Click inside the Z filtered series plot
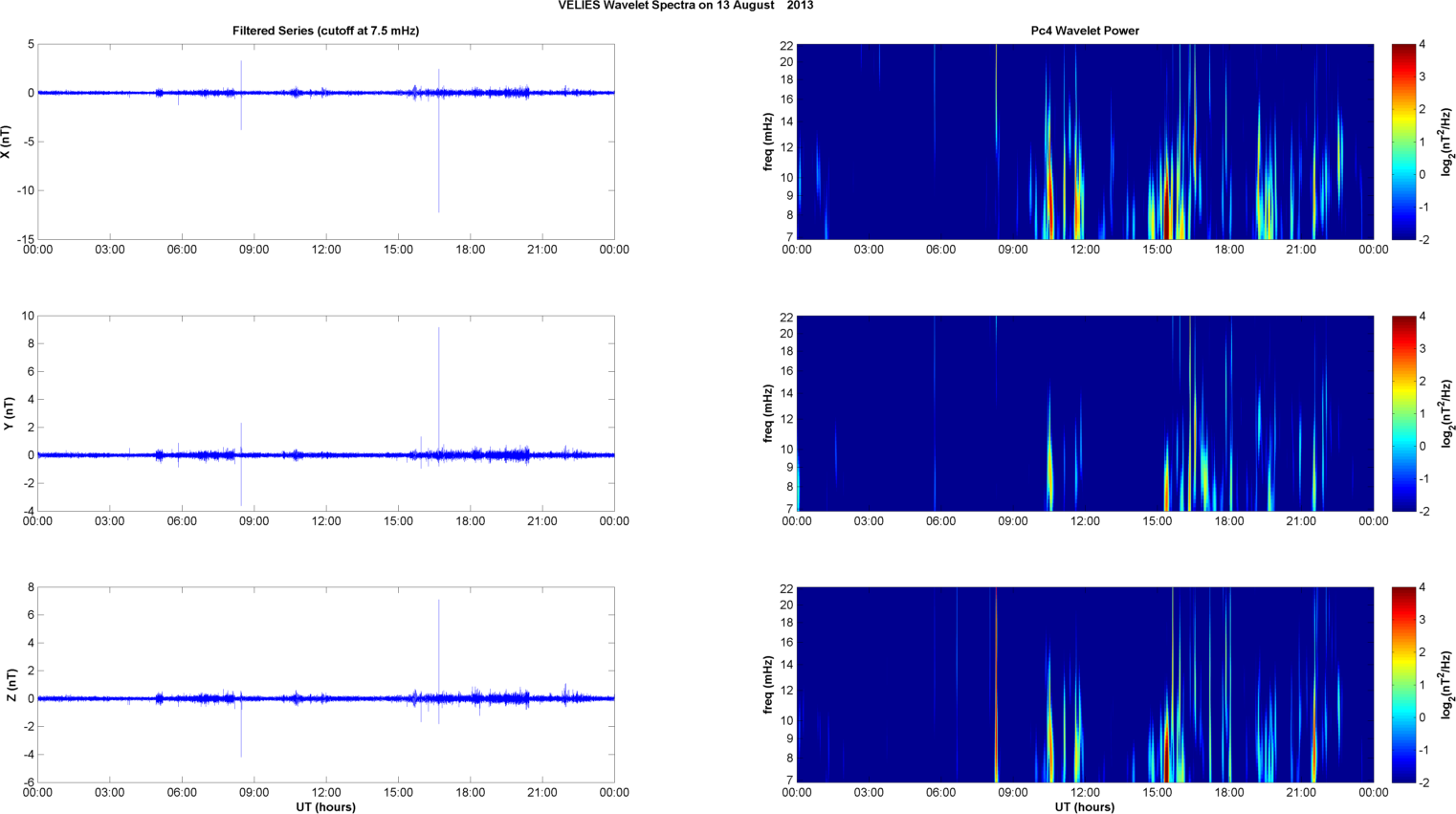Viewport: 1456px width, 814px height. click(326, 685)
